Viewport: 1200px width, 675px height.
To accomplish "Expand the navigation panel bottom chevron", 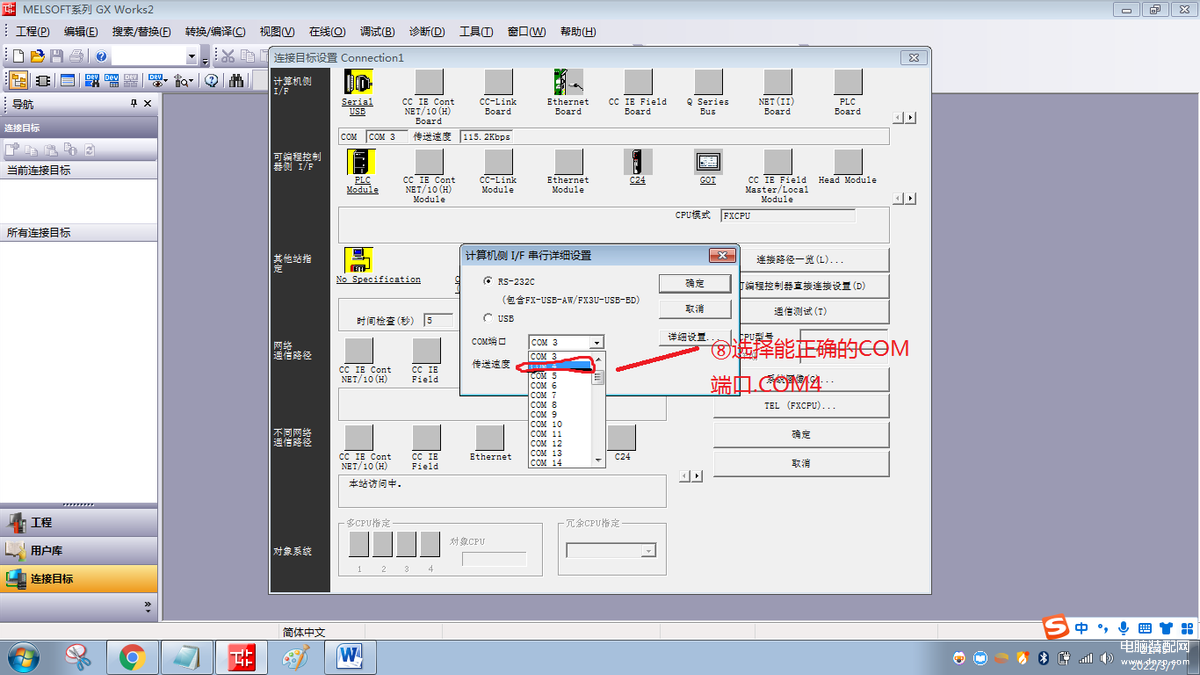I will point(148,605).
